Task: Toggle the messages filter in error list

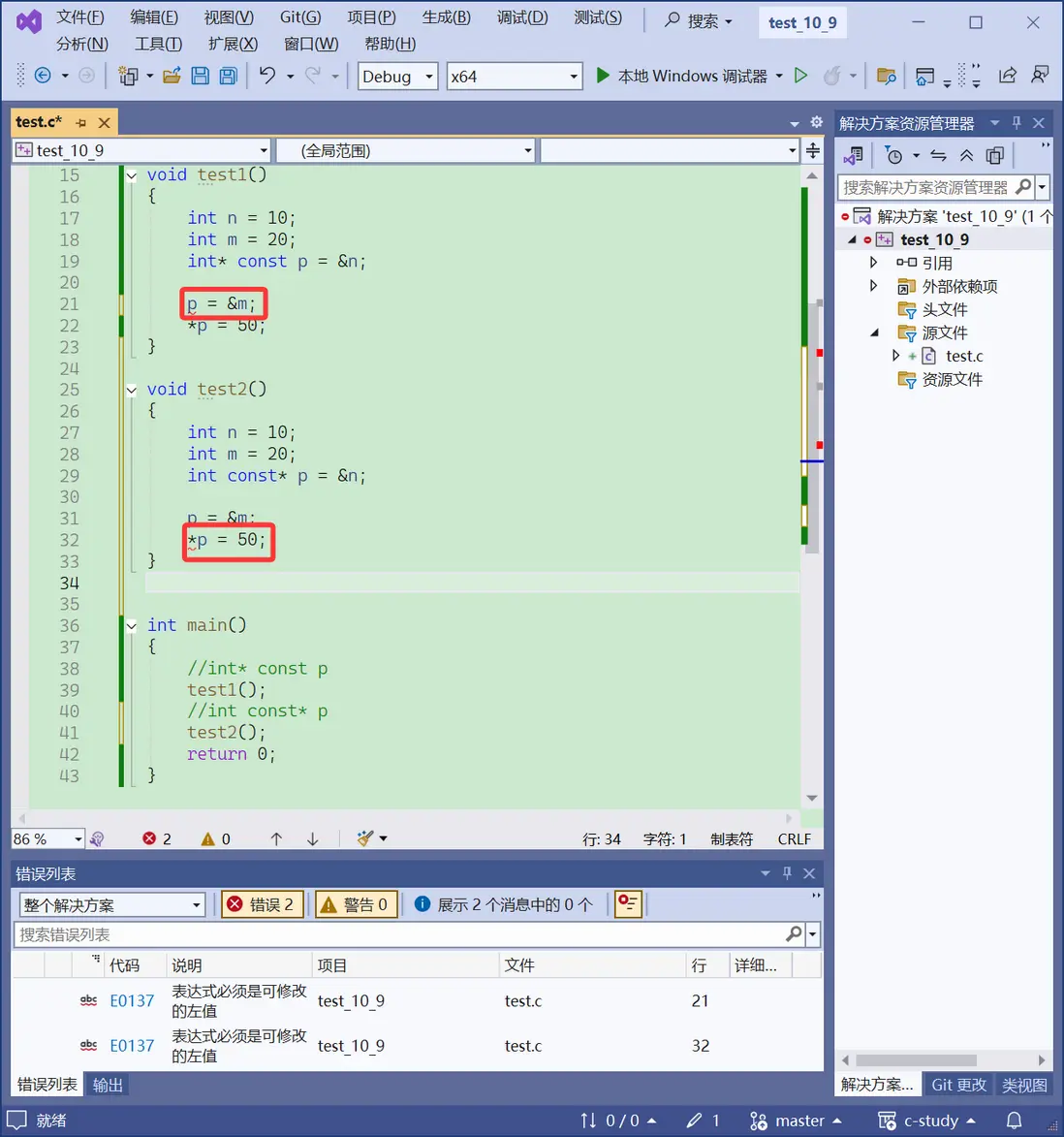Action: (503, 904)
